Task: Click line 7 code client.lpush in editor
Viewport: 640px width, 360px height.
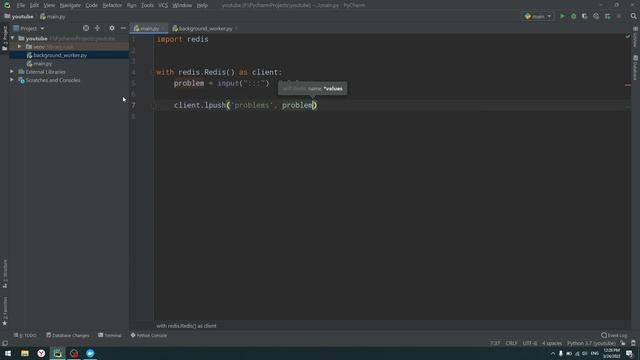Action: click(x=245, y=105)
